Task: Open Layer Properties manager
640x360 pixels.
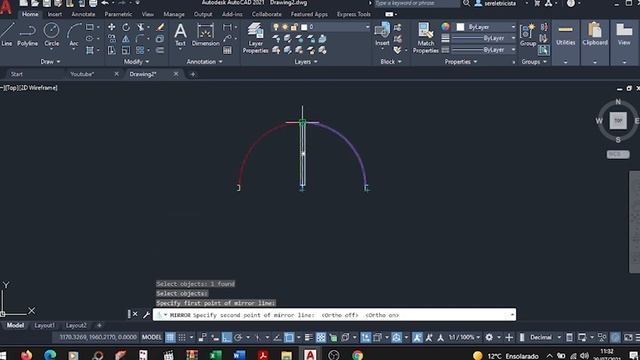Action: click(256, 38)
